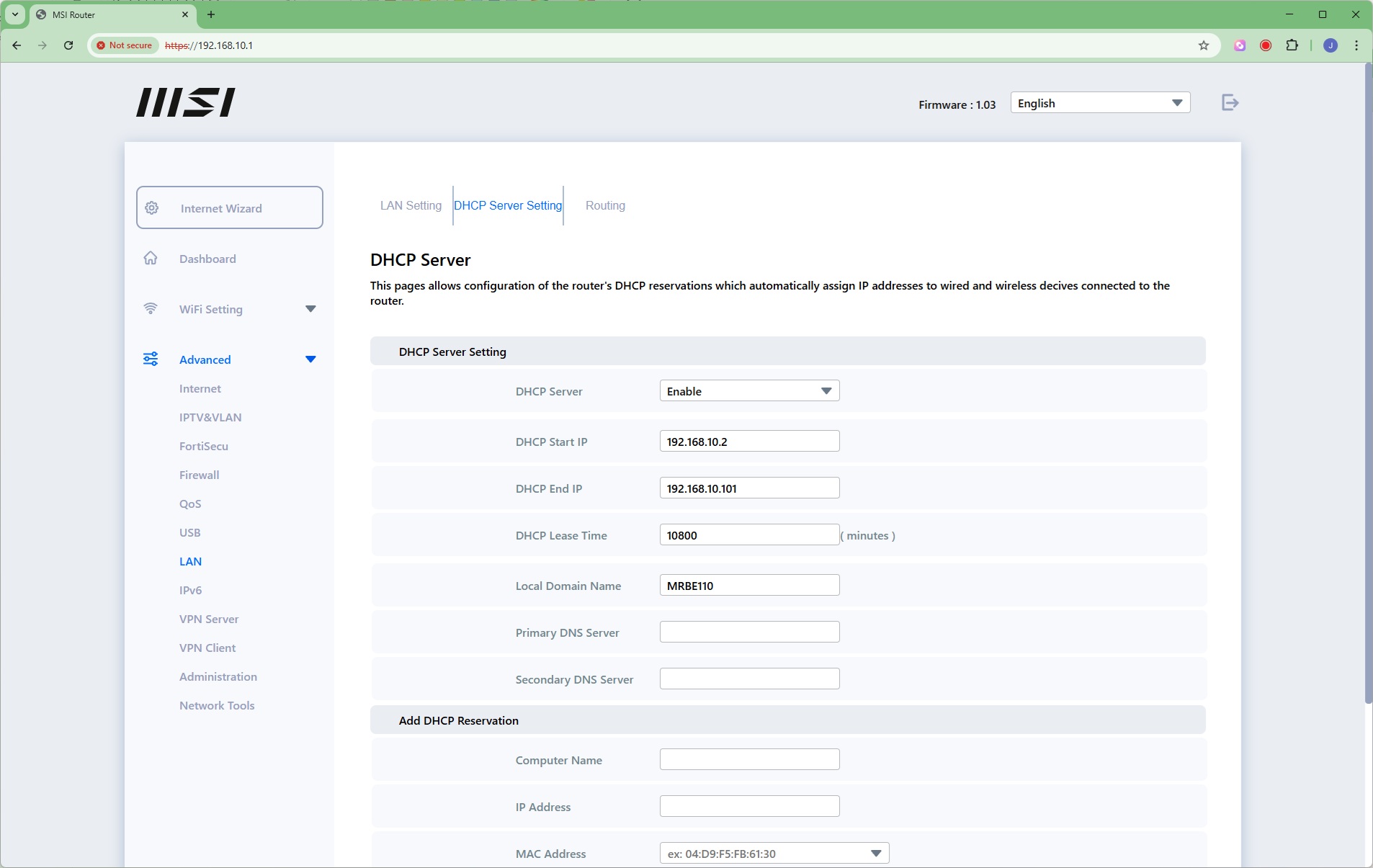Open the DHCP Server Enable dropdown
The image size is (1373, 868).
pyautogui.click(x=749, y=391)
